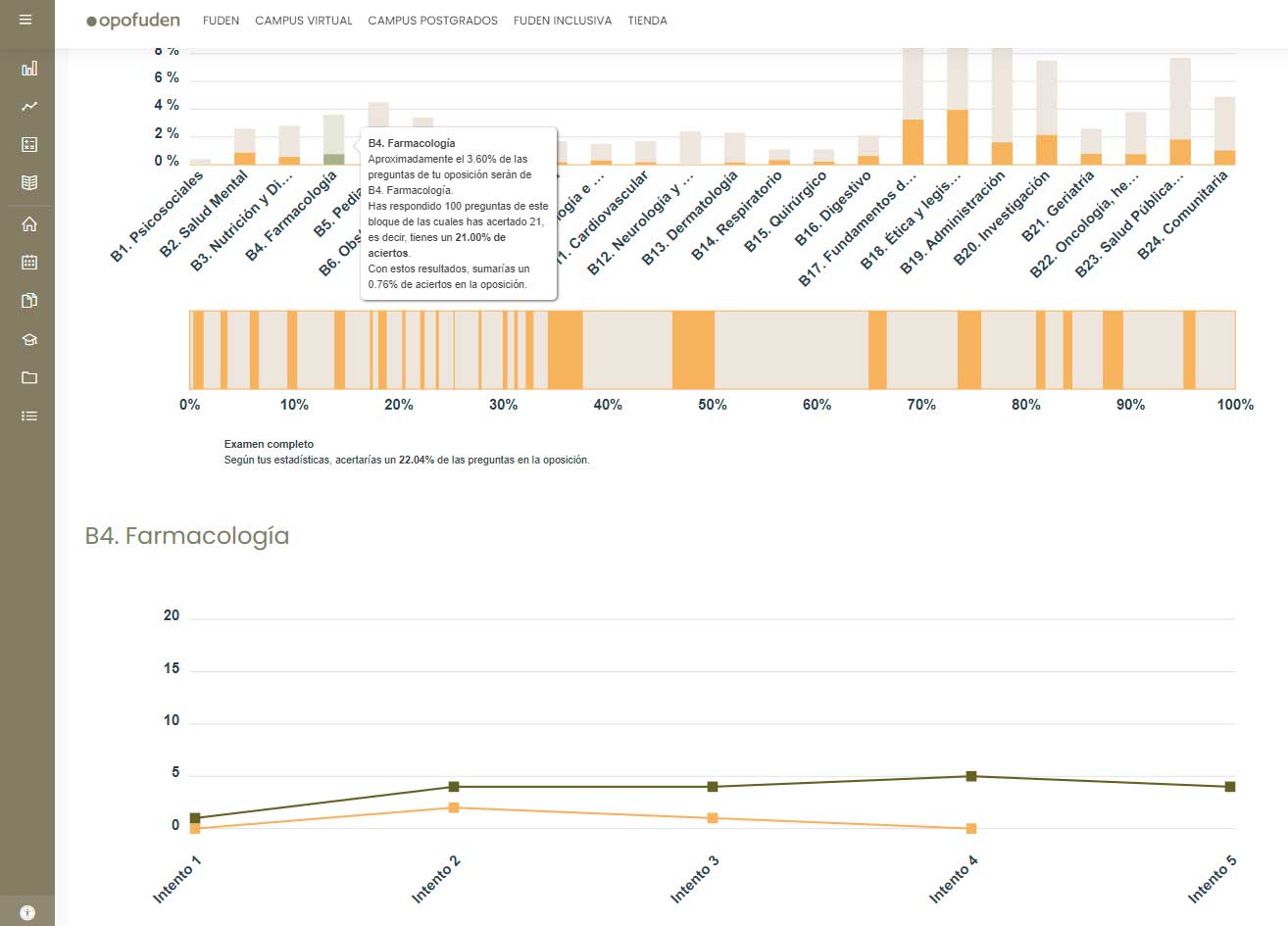The height and width of the screenshot is (926, 1288).
Task: Select the B4. Farmacología bar in the chart
Action: pos(334,139)
